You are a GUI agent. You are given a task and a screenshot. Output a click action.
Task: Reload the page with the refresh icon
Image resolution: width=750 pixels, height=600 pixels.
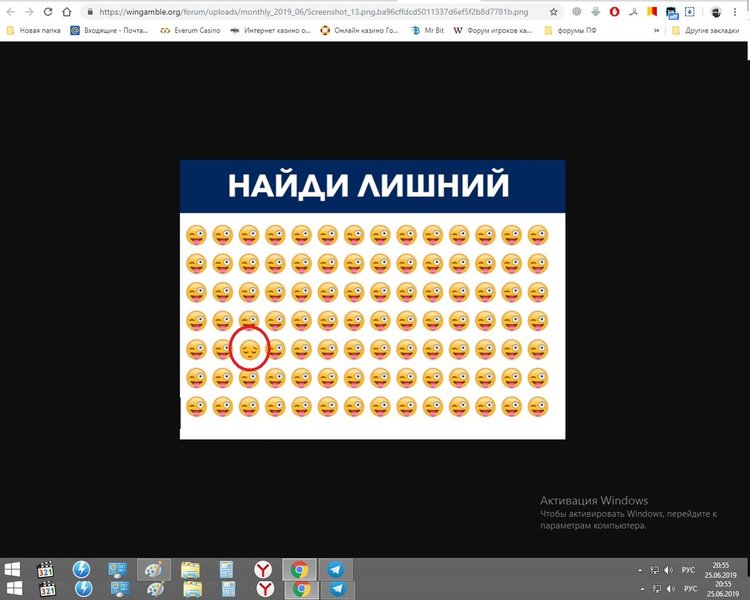46,12
